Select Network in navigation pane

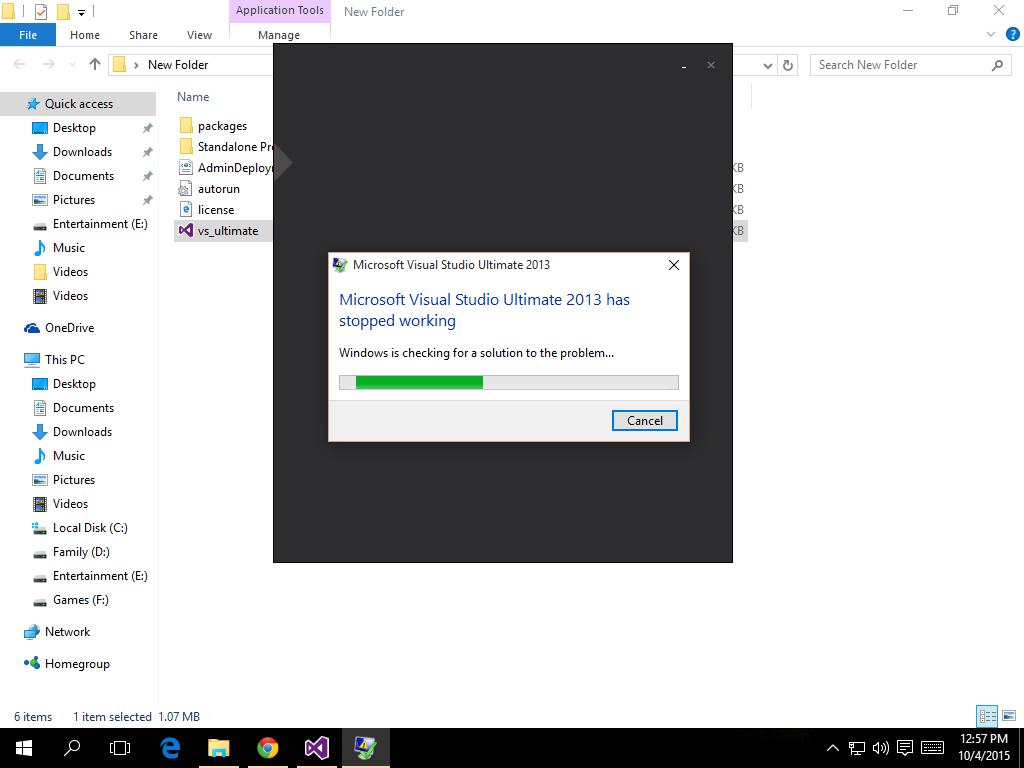(x=67, y=632)
